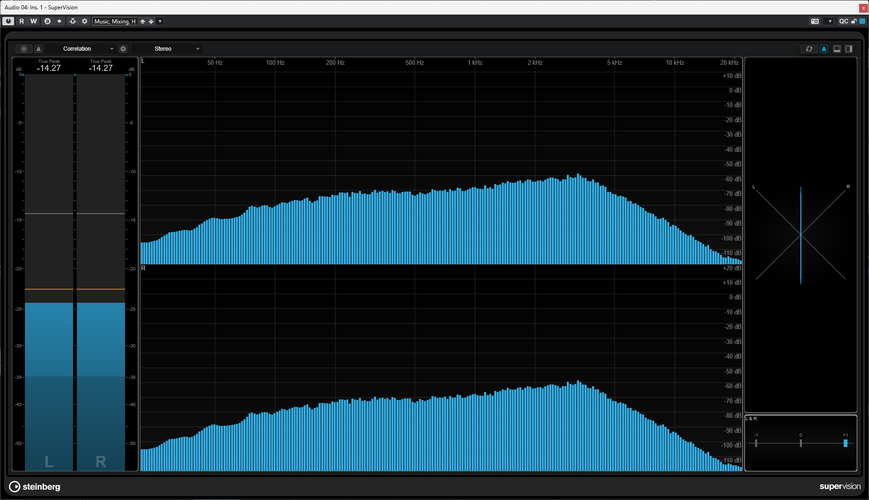Enable Write automation (W) button

[33, 21]
